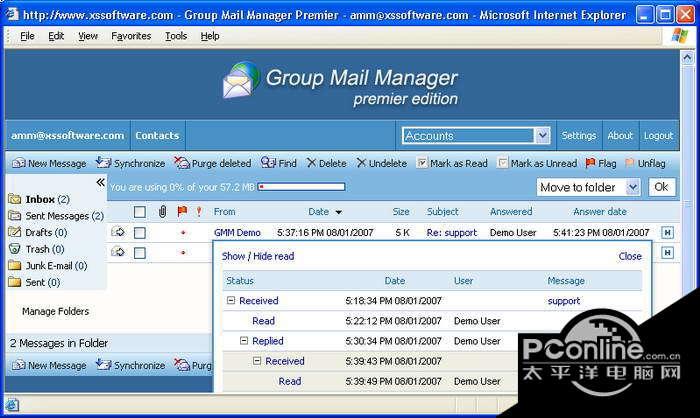Collapse the 5:39:43 PM Received entry

tap(257, 361)
